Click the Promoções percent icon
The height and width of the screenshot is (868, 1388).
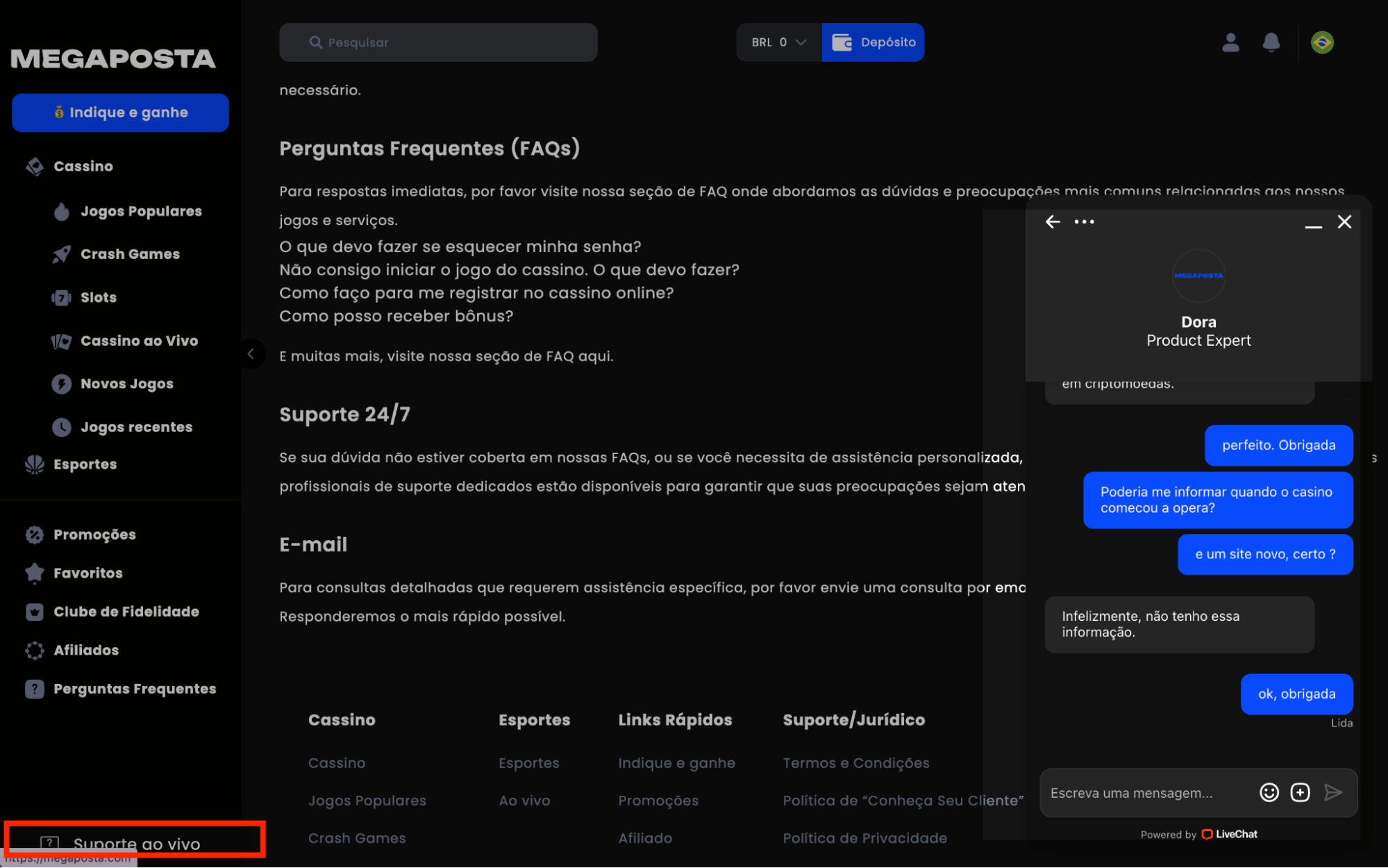(x=35, y=535)
